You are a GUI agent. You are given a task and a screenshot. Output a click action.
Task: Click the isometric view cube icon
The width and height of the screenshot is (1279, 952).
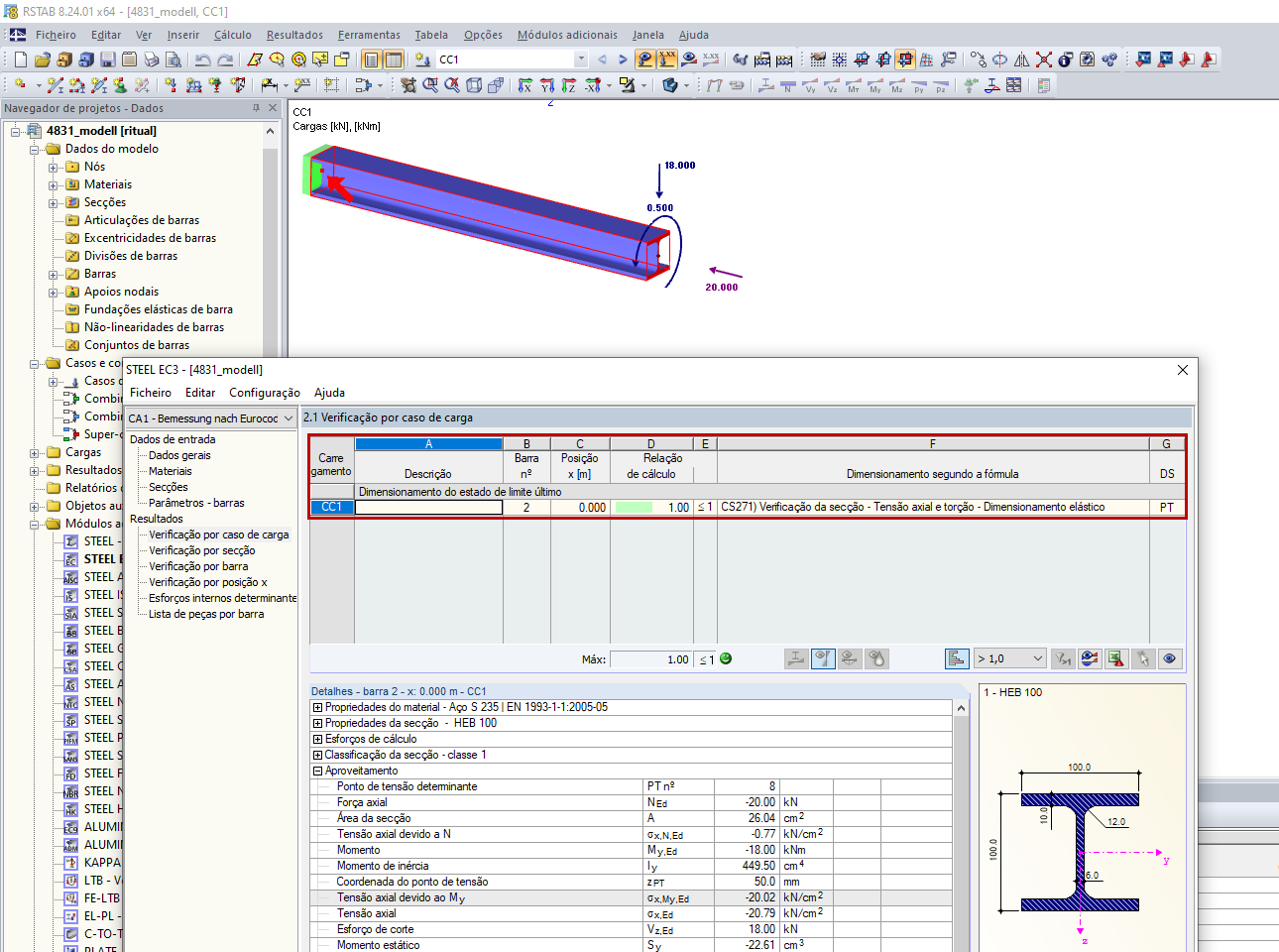(474, 85)
